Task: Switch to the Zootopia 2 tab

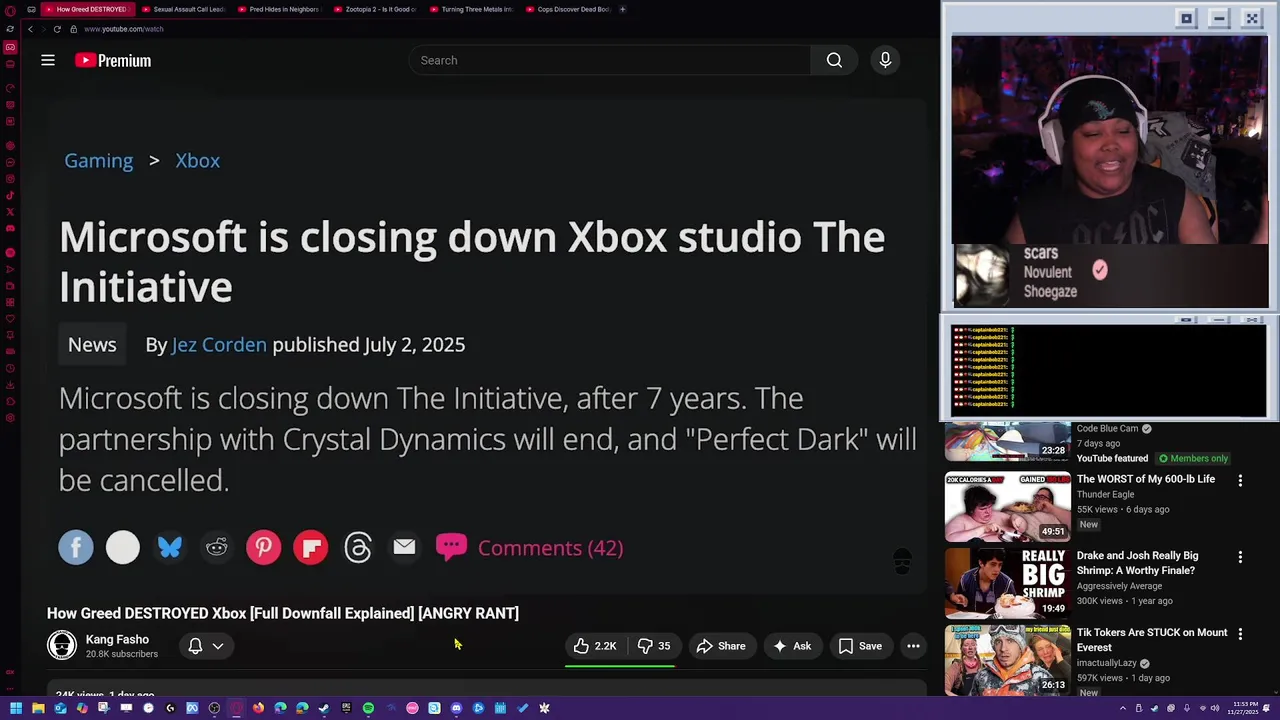Action: pos(375,9)
